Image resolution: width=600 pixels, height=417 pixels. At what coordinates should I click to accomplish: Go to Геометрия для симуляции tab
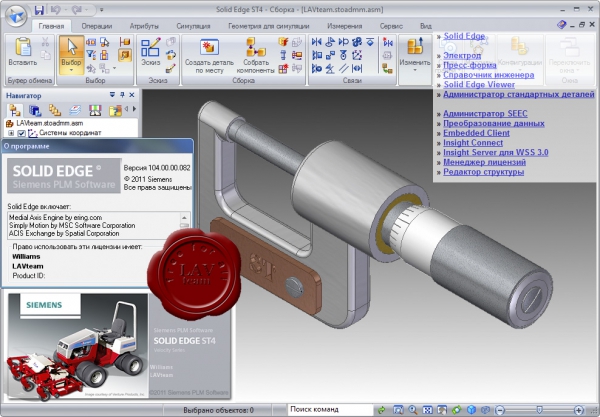click(269, 26)
